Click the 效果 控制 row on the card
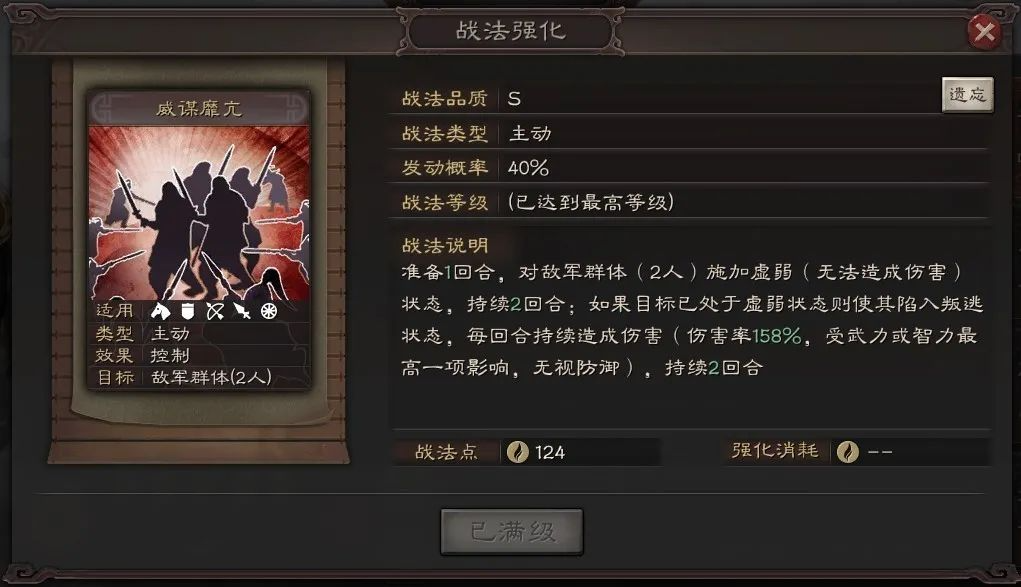This screenshot has width=1021, height=587. (199, 355)
